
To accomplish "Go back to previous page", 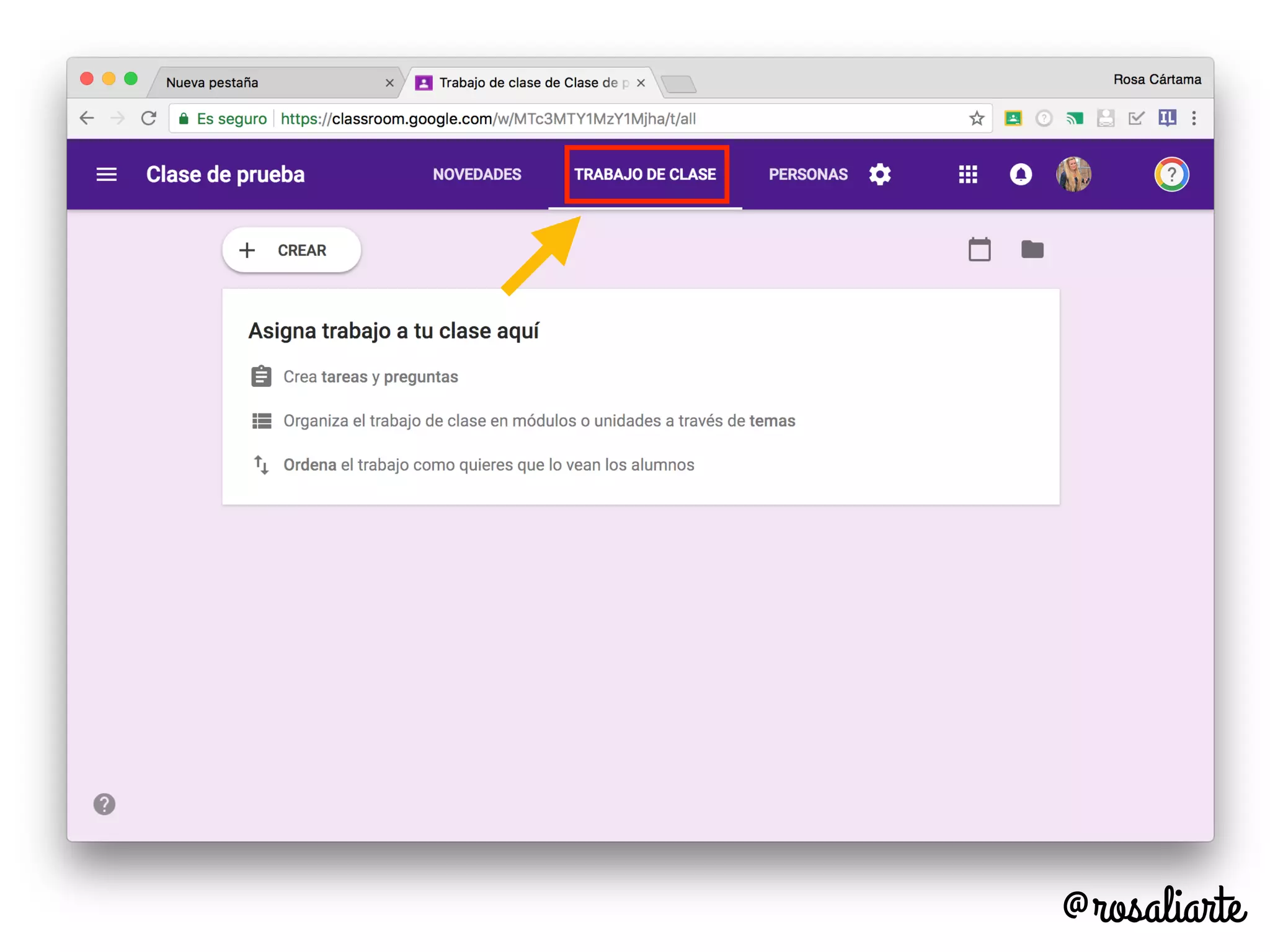I will pos(87,118).
